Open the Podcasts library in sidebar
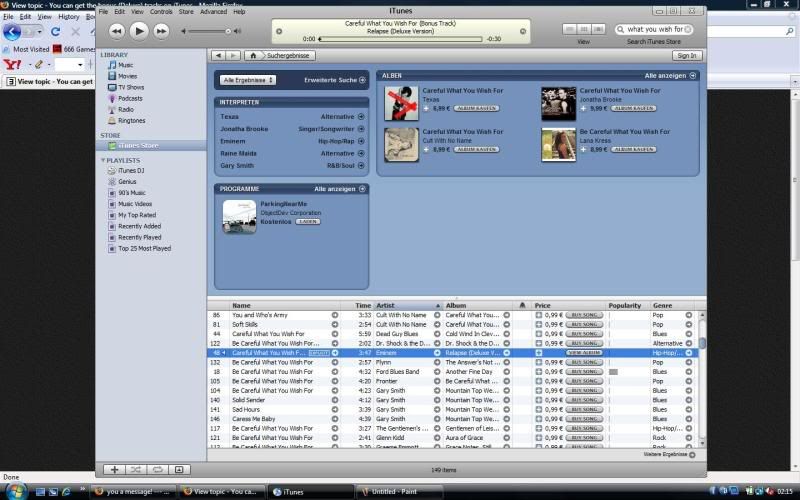800x500 pixels. (x=130, y=98)
